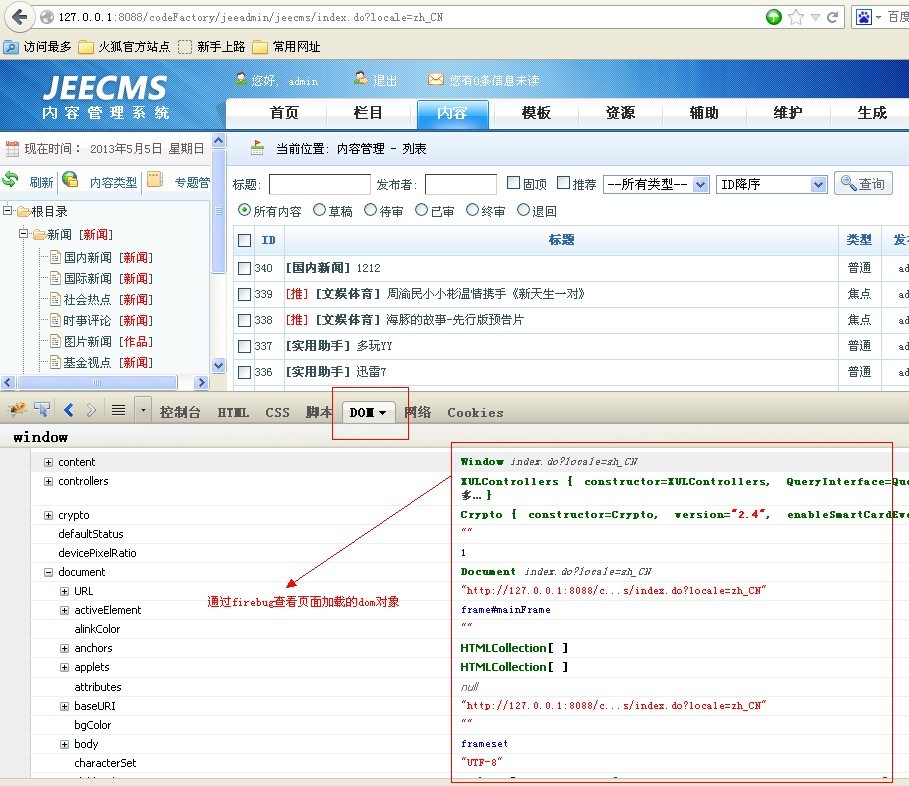Image resolution: width=909 pixels, height=786 pixels.
Task: Click the 专题管 topic folder icon
Action: click(x=155, y=180)
